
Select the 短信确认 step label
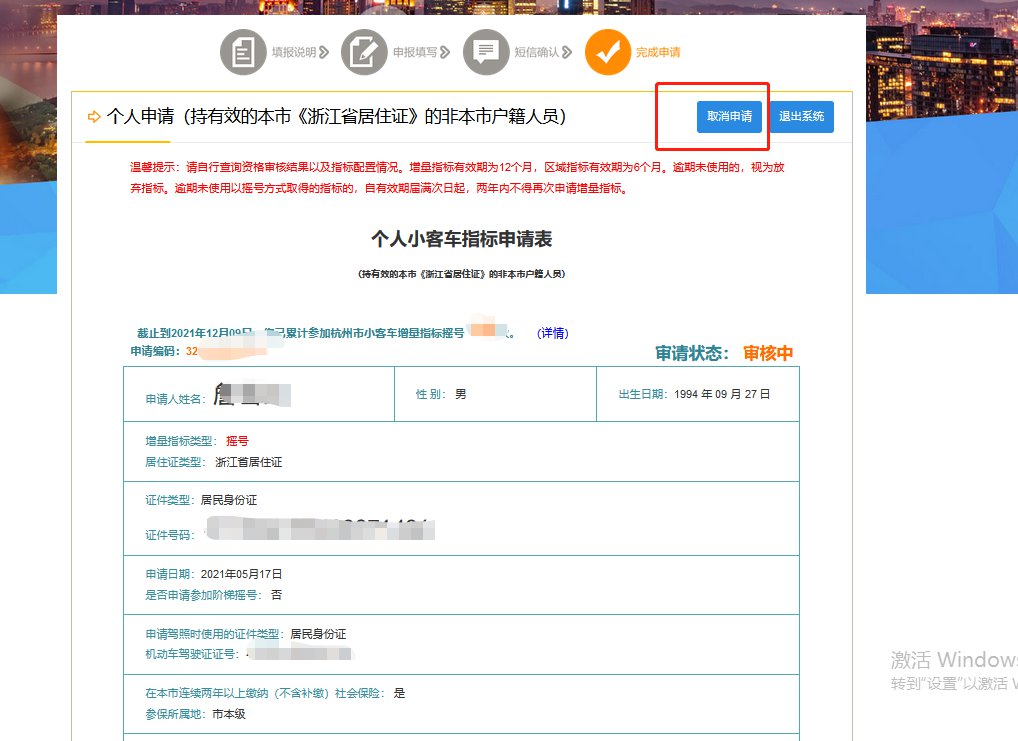(x=537, y=52)
